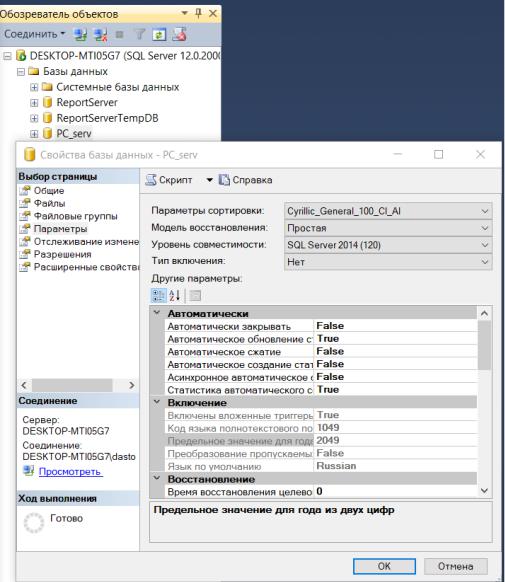The image size is (505, 582).
Task: Click the property grid scroll up arrow
Action: click(x=485, y=314)
